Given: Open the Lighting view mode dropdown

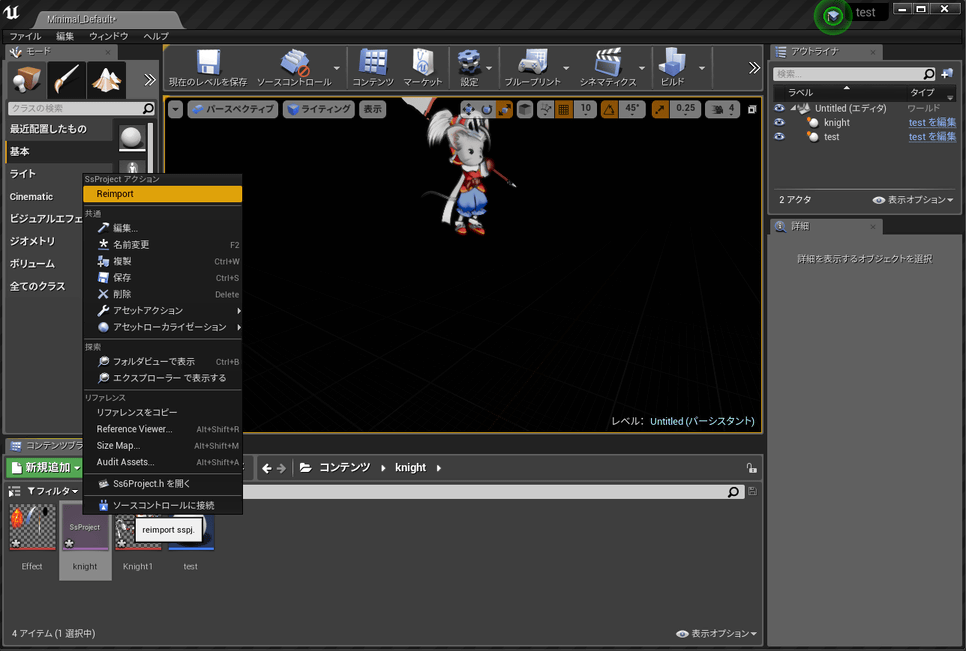Looking at the screenshot, I should [x=319, y=109].
